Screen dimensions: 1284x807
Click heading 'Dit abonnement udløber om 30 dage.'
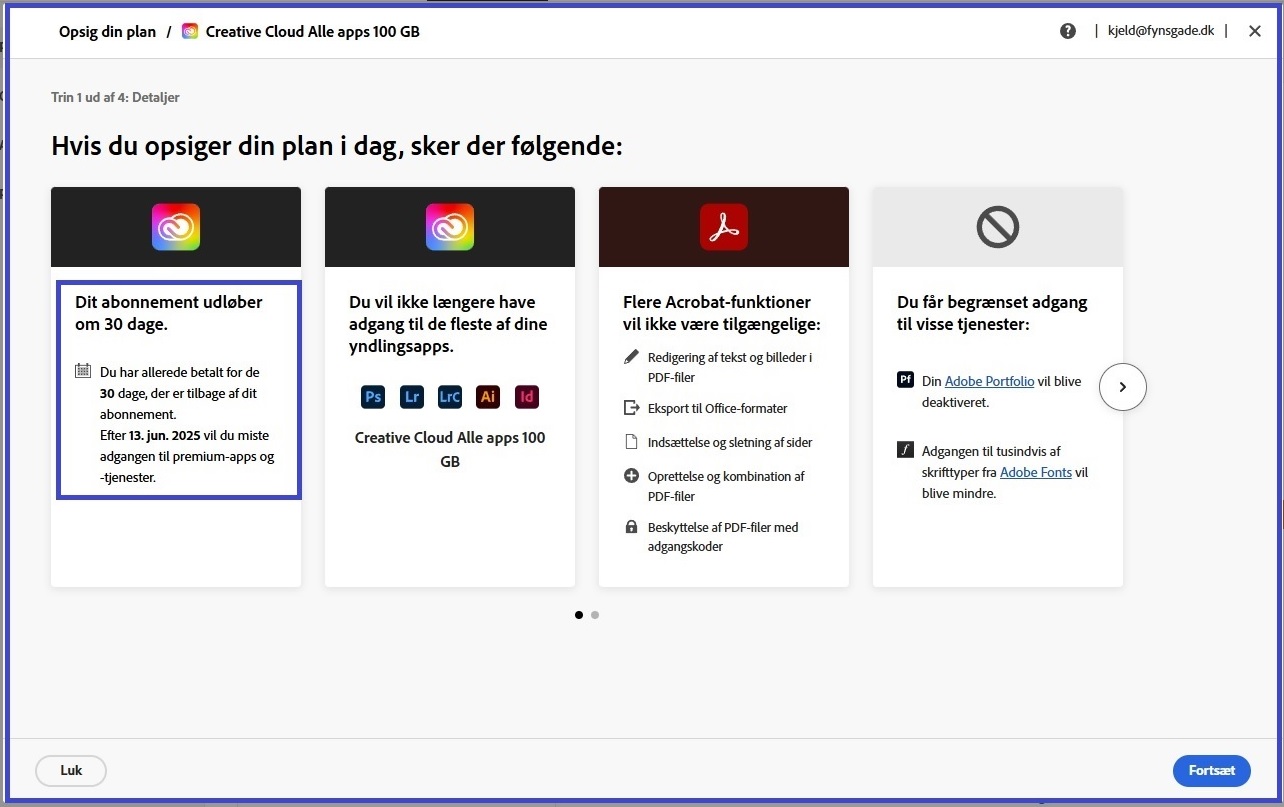click(169, 313)
